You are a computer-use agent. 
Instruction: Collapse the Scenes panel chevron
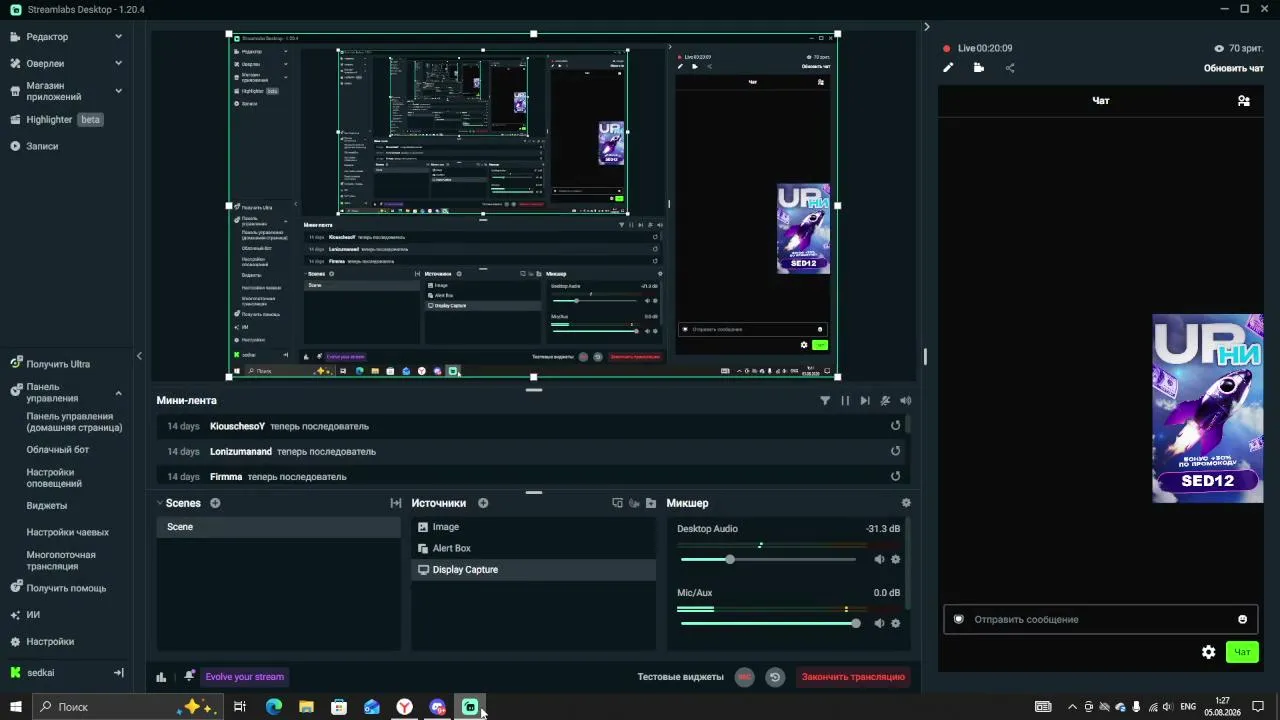point(159,503)
